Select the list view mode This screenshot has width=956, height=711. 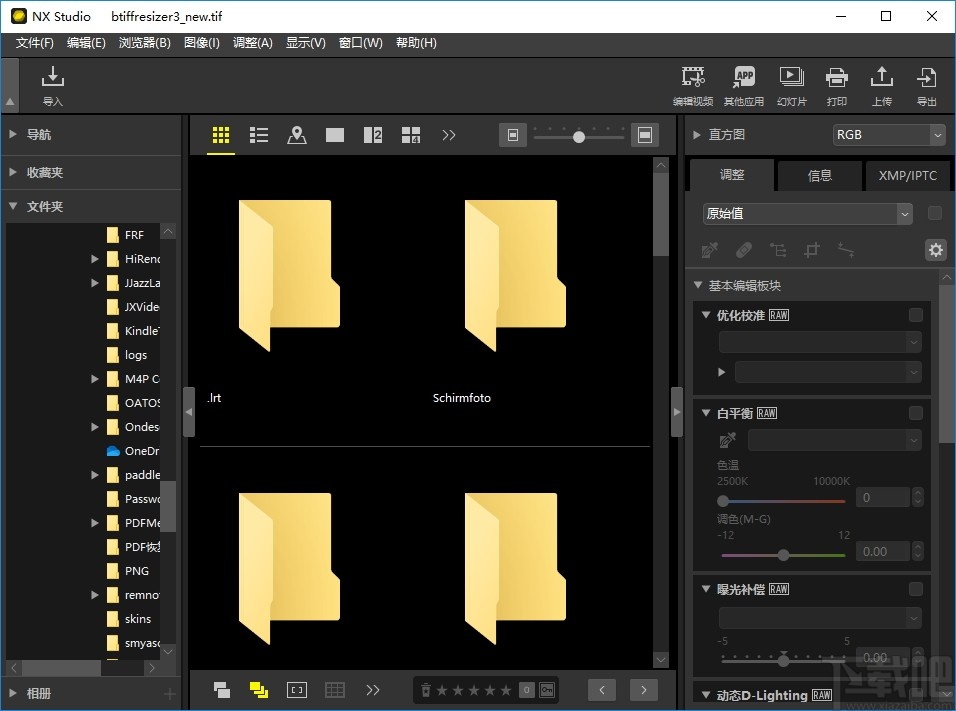pos(259,134)
